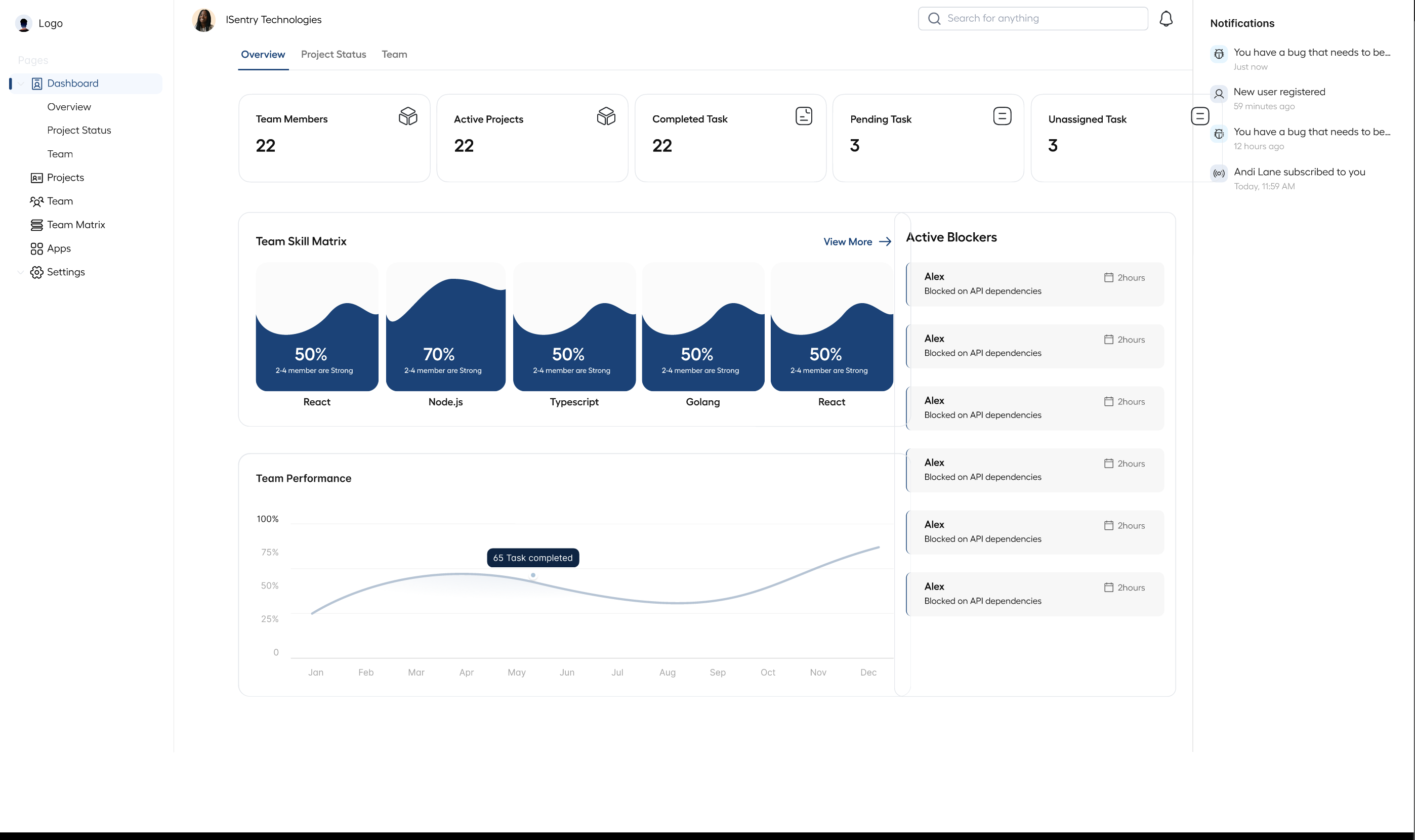Click the document icon on Completed Task card
The height and width of the screenshot is (840, 1415).
[803, 116]
